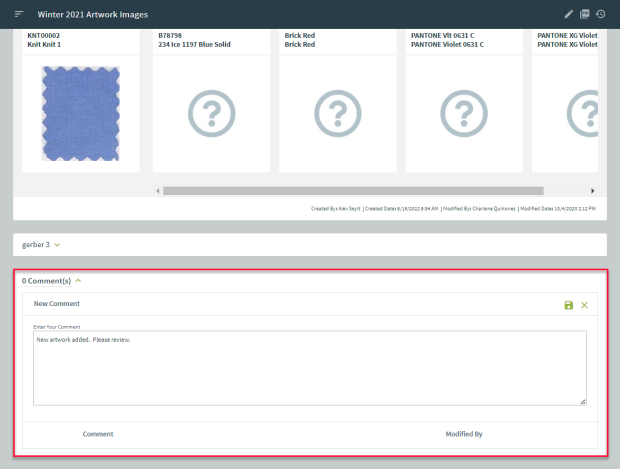Click the Brick Red placeholder question mark image
This screenshot has width=620, height=469.
pos(337,113)
